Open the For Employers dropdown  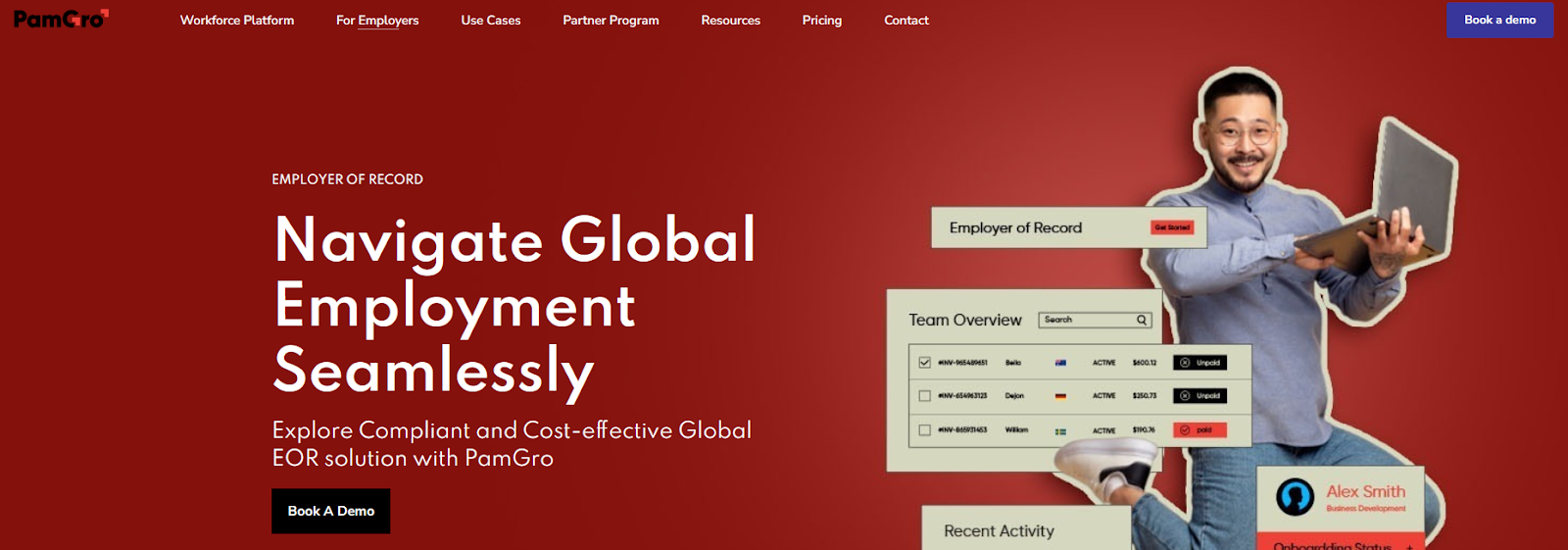point(377,21)
